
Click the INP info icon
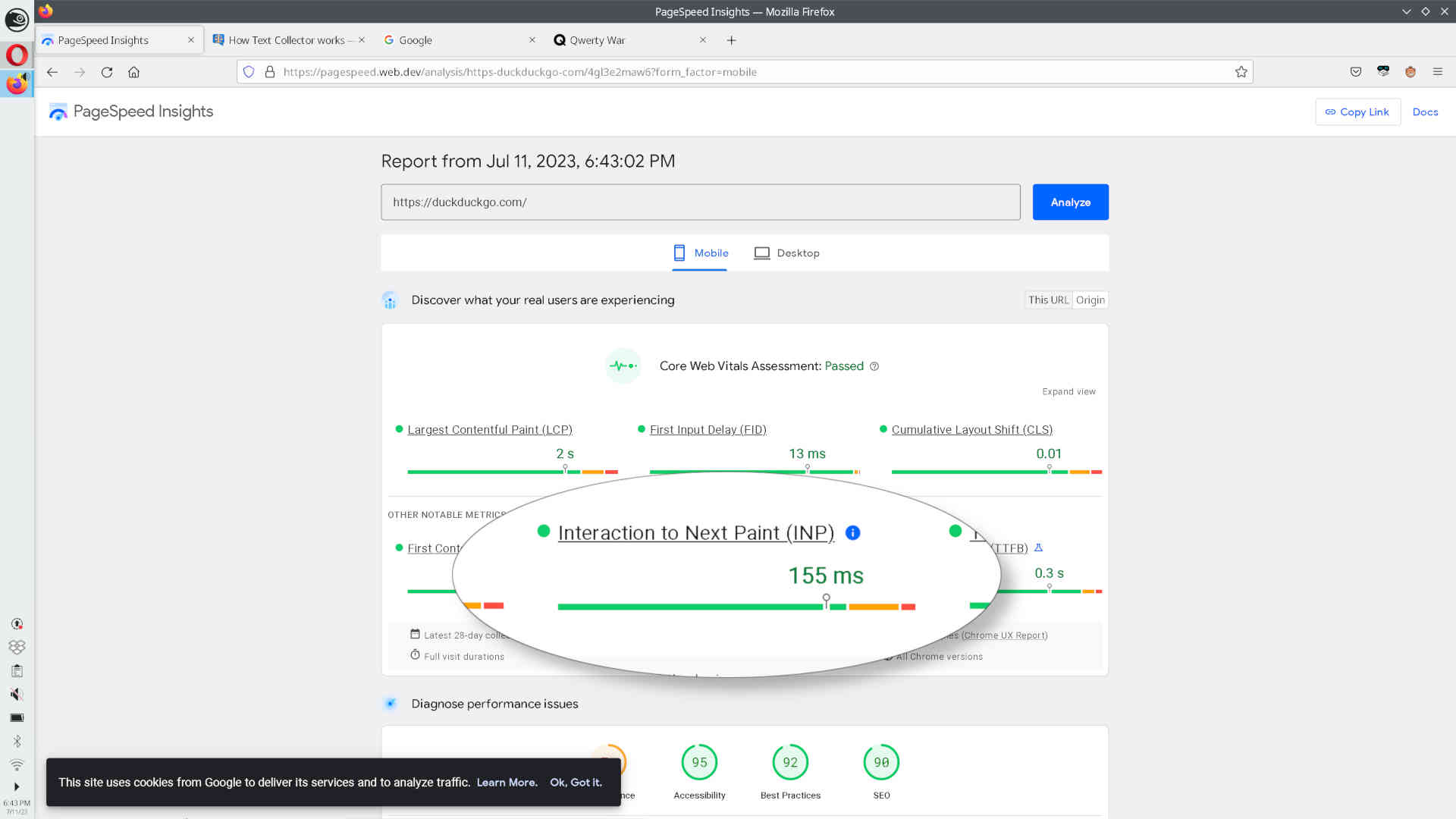(x=852, y=532)
